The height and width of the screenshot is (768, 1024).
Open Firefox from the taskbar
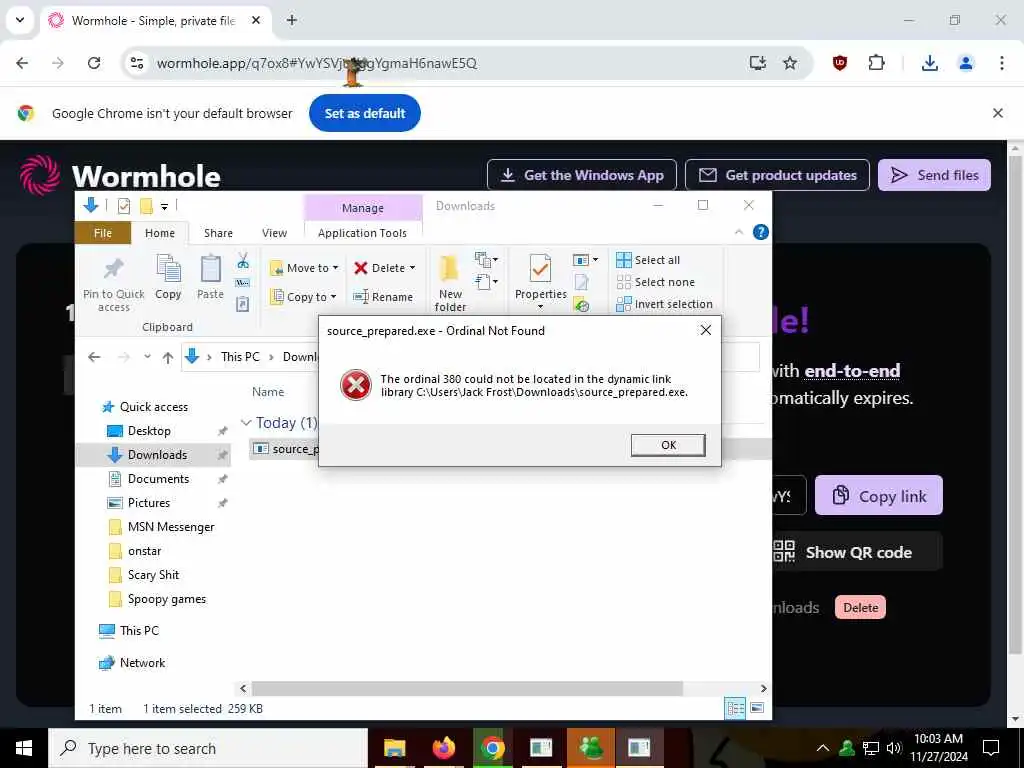[443, 748]
